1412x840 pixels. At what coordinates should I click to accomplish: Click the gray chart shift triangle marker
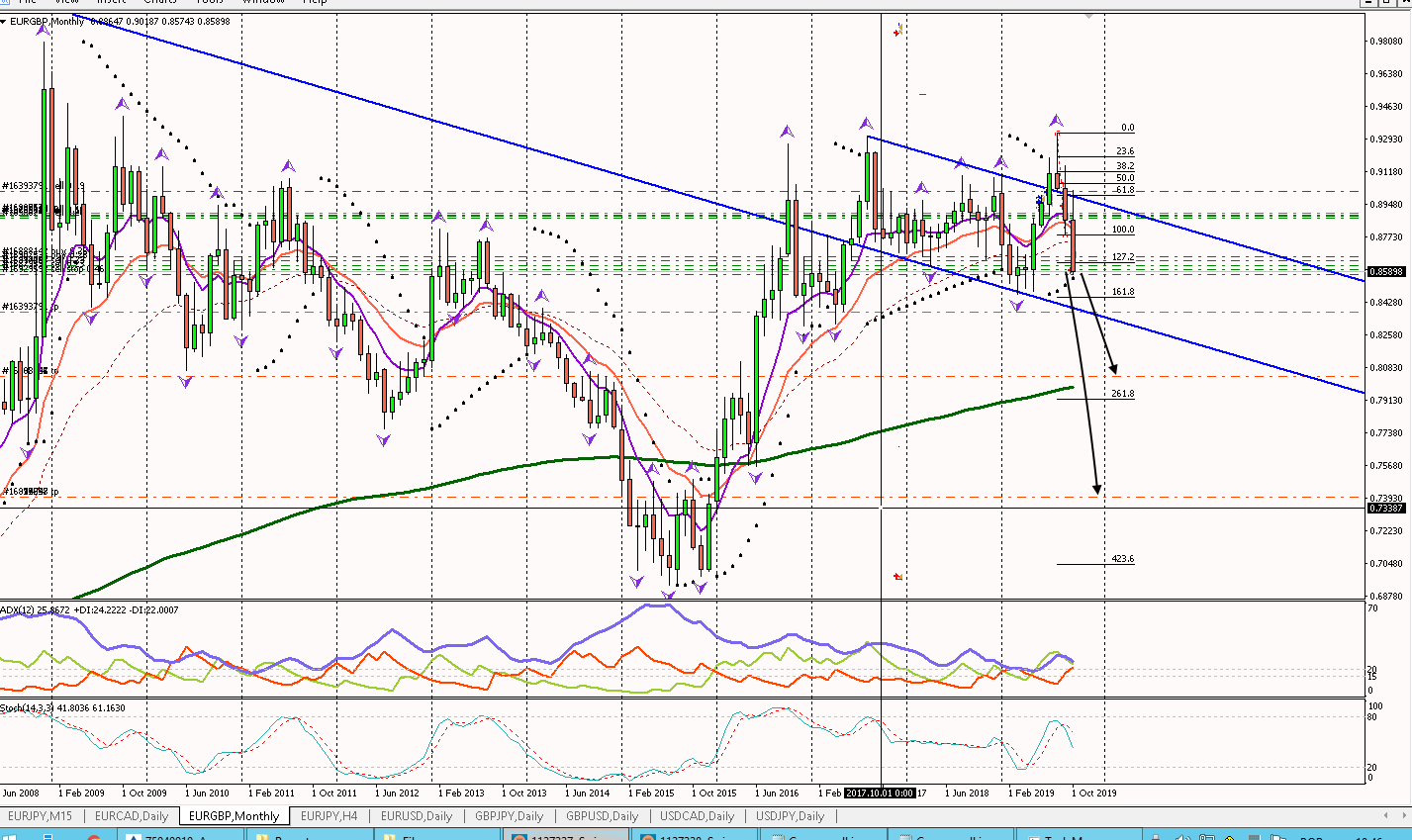click(x=1089, y=16)
